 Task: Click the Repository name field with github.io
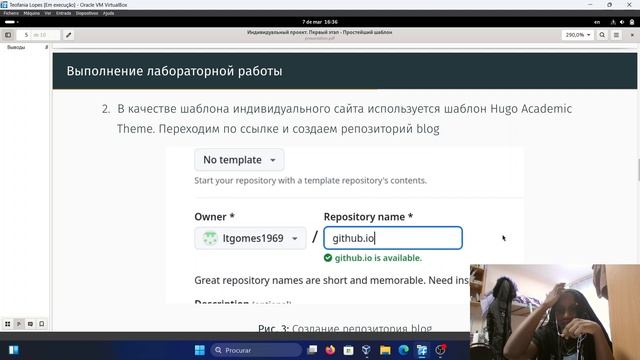[x=393, y=238]
